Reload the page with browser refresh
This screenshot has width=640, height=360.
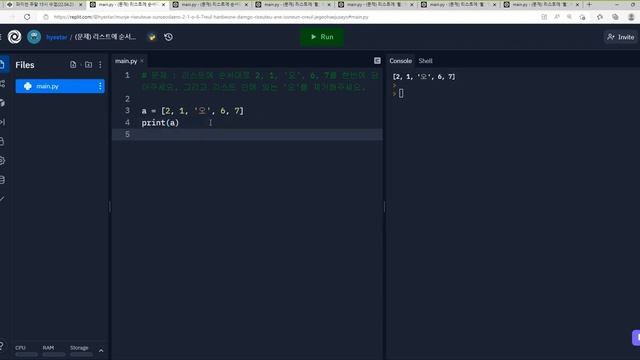pos(27,17)
